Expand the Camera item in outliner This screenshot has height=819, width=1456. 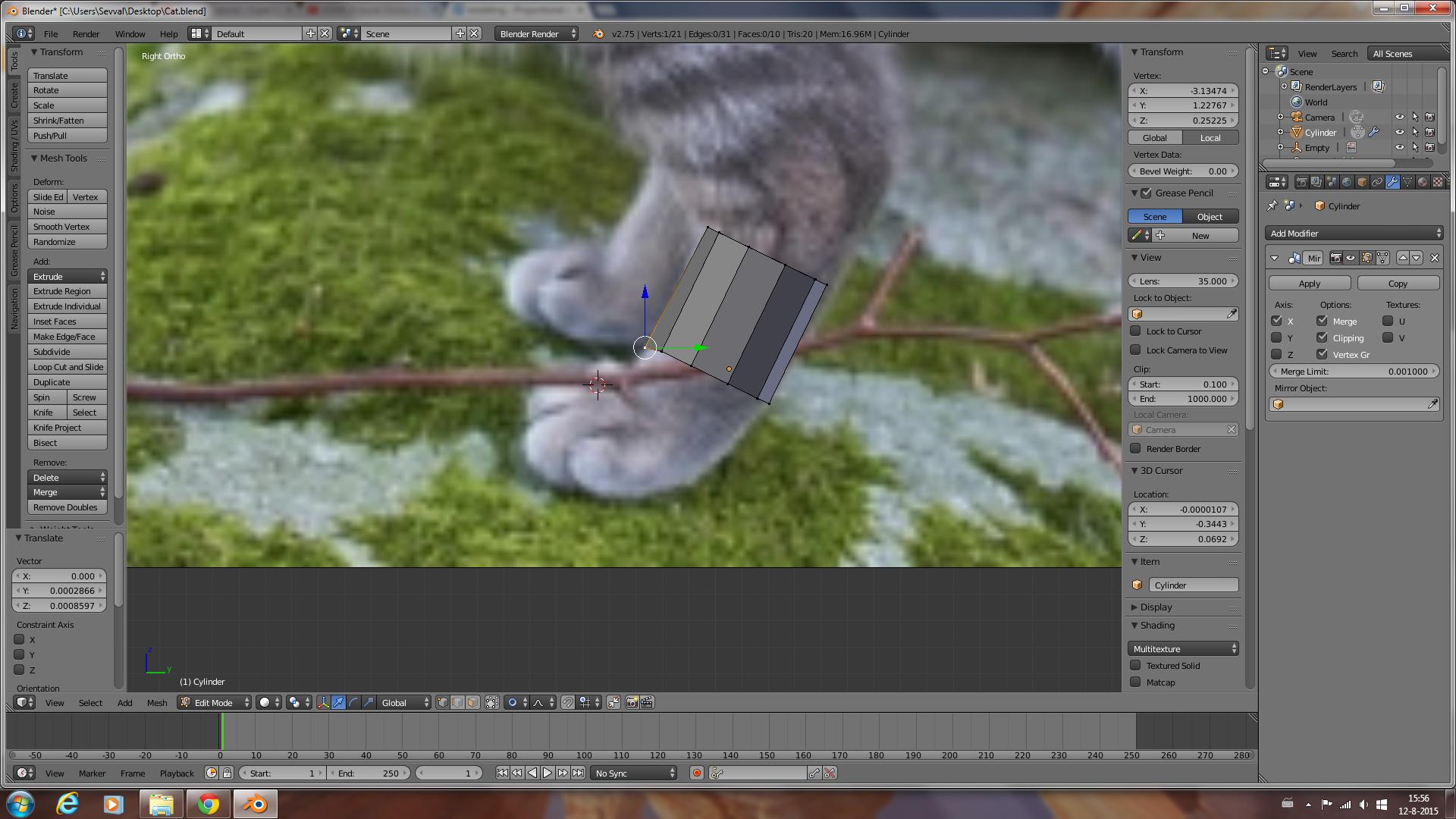click(1281, 117)
